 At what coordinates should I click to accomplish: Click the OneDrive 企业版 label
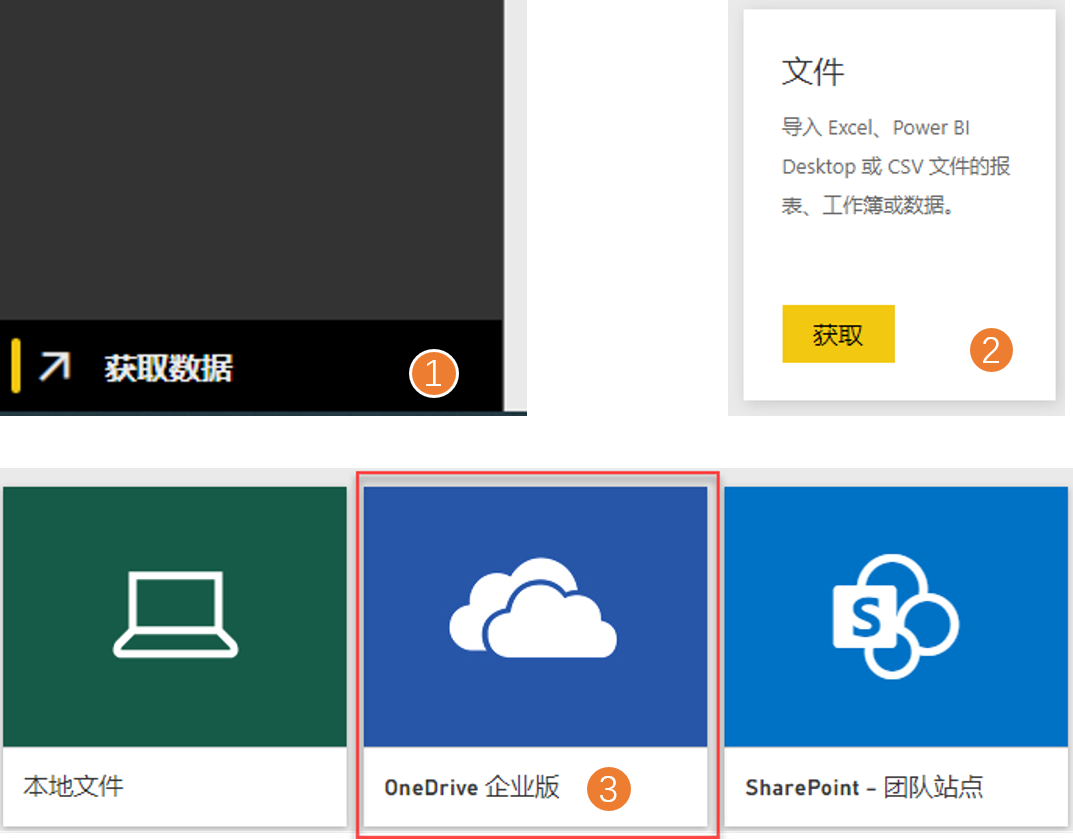[x=472, y=787]
